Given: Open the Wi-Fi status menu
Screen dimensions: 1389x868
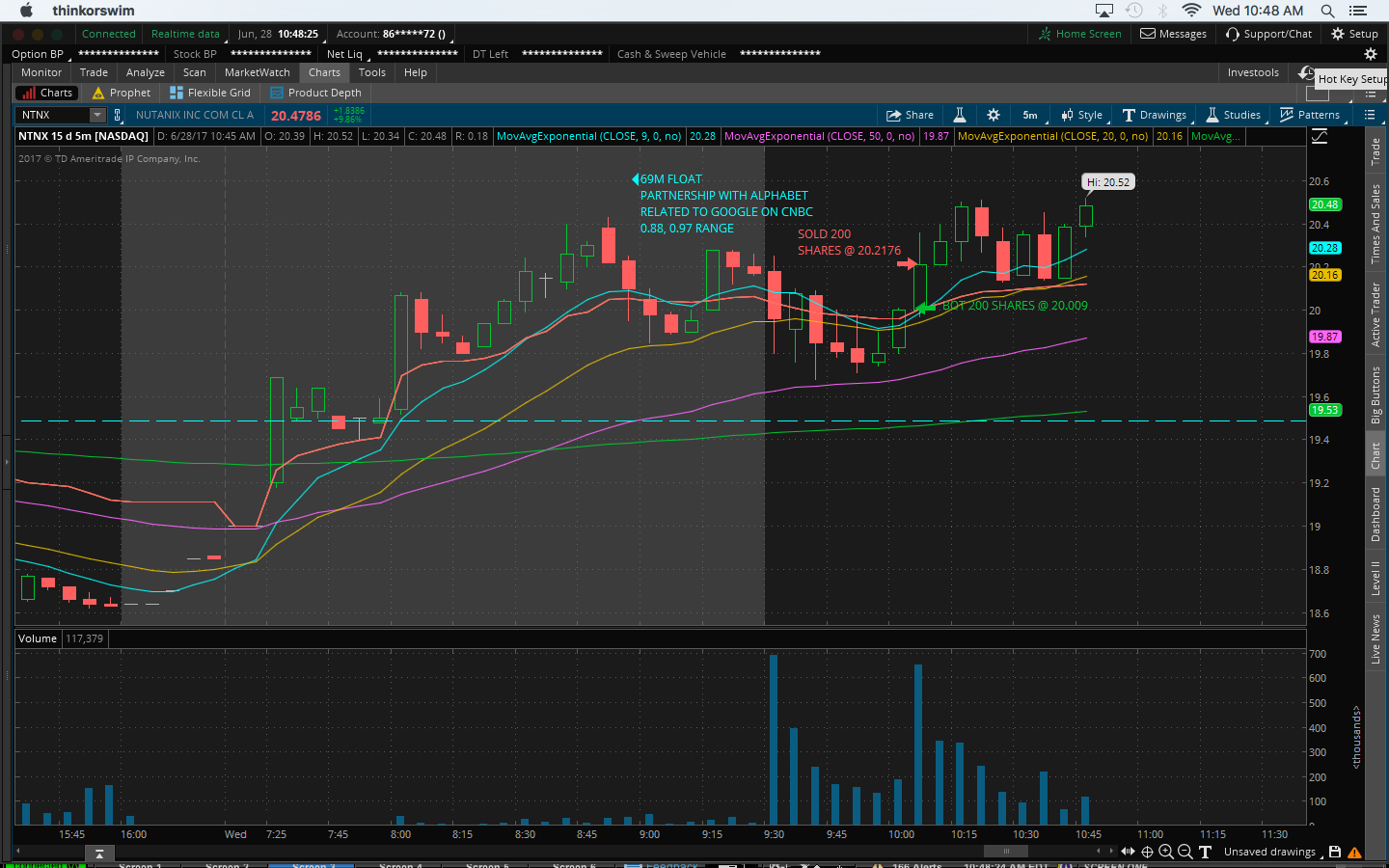Looking at the screenshot, I should (1191, 11).
